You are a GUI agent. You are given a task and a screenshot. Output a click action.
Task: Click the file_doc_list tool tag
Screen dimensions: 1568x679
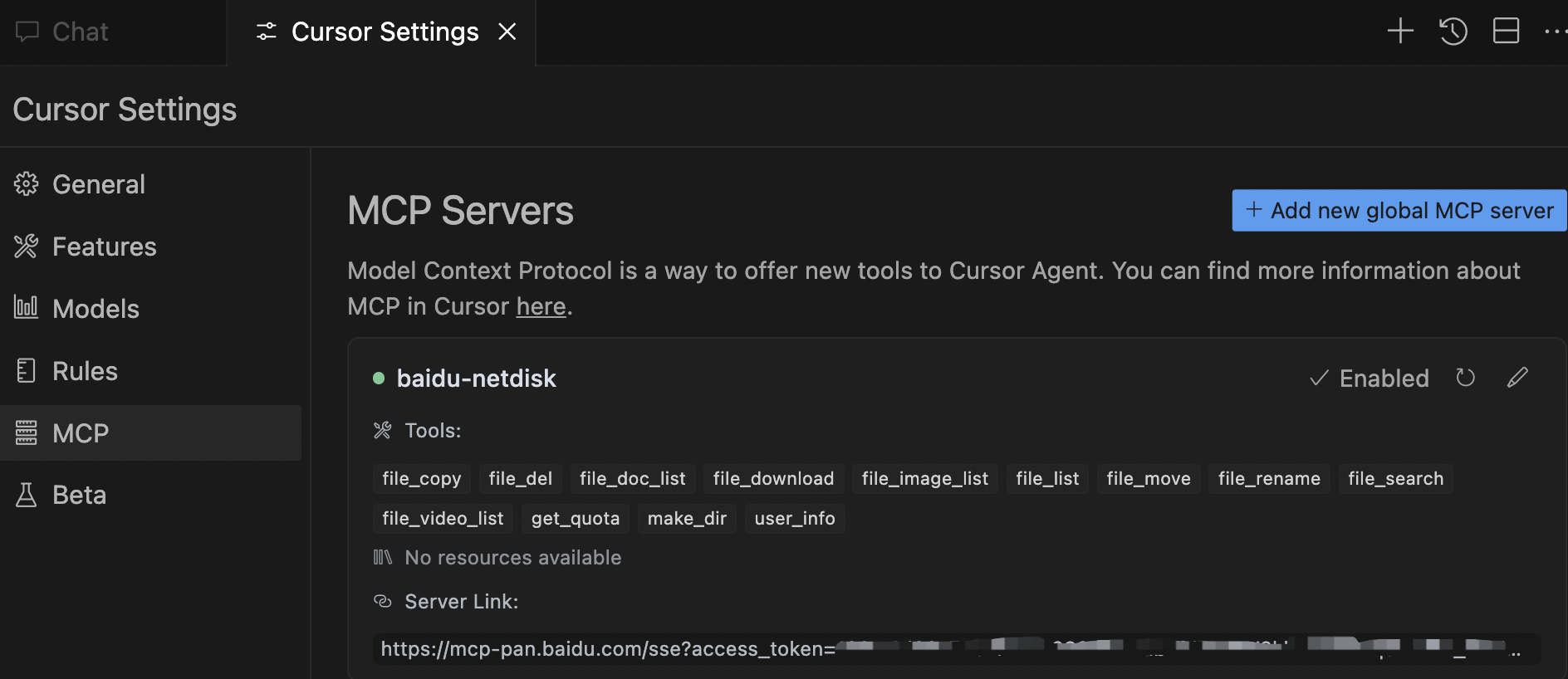(633, 479)
